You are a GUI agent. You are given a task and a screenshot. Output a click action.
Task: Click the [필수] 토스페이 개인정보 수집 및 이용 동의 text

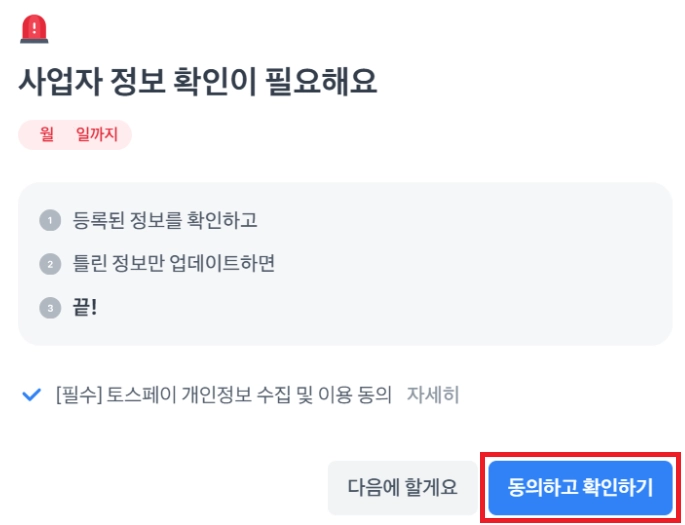point(224,394)
